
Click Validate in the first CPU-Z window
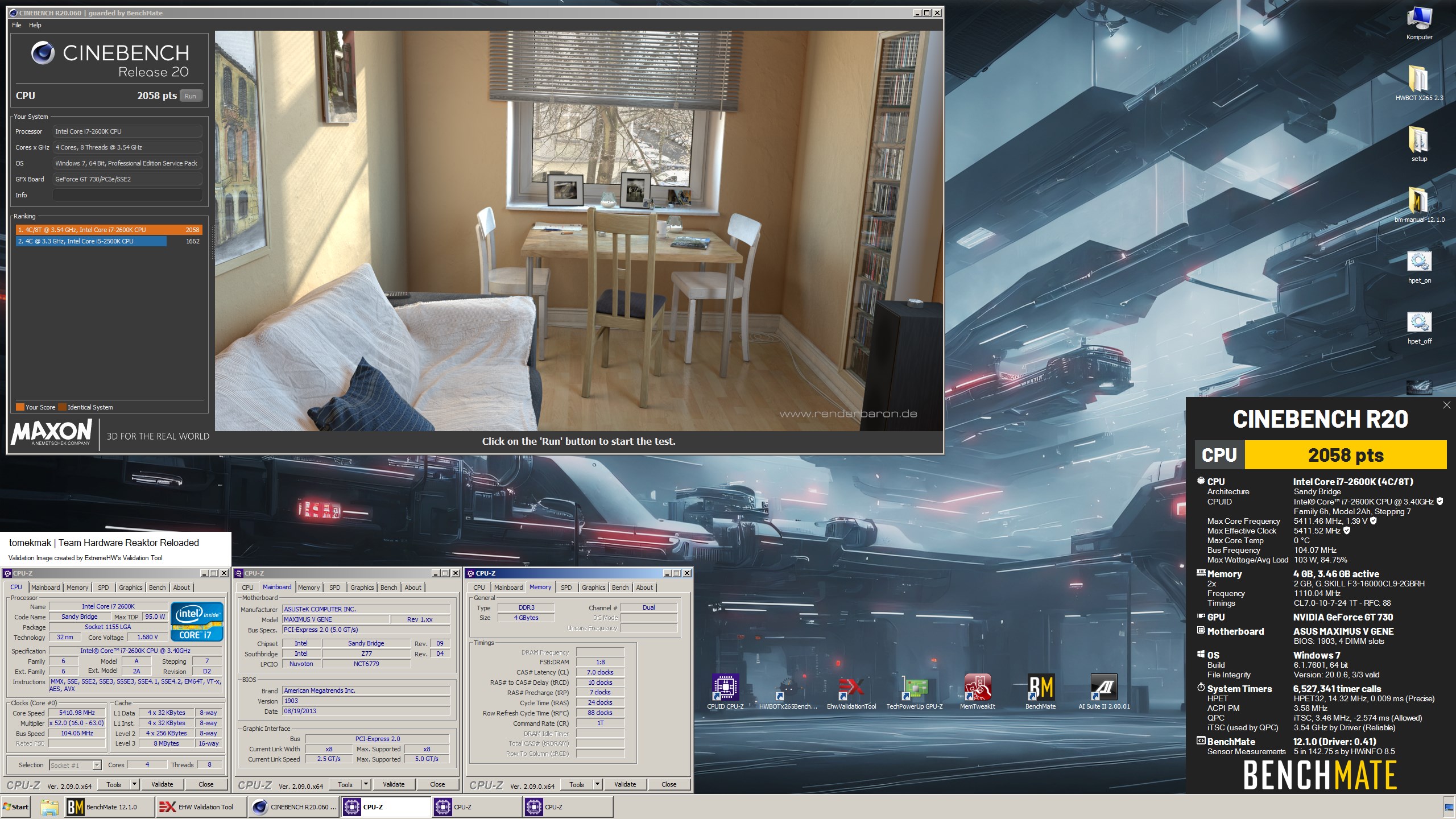click(x=162, y=784)
